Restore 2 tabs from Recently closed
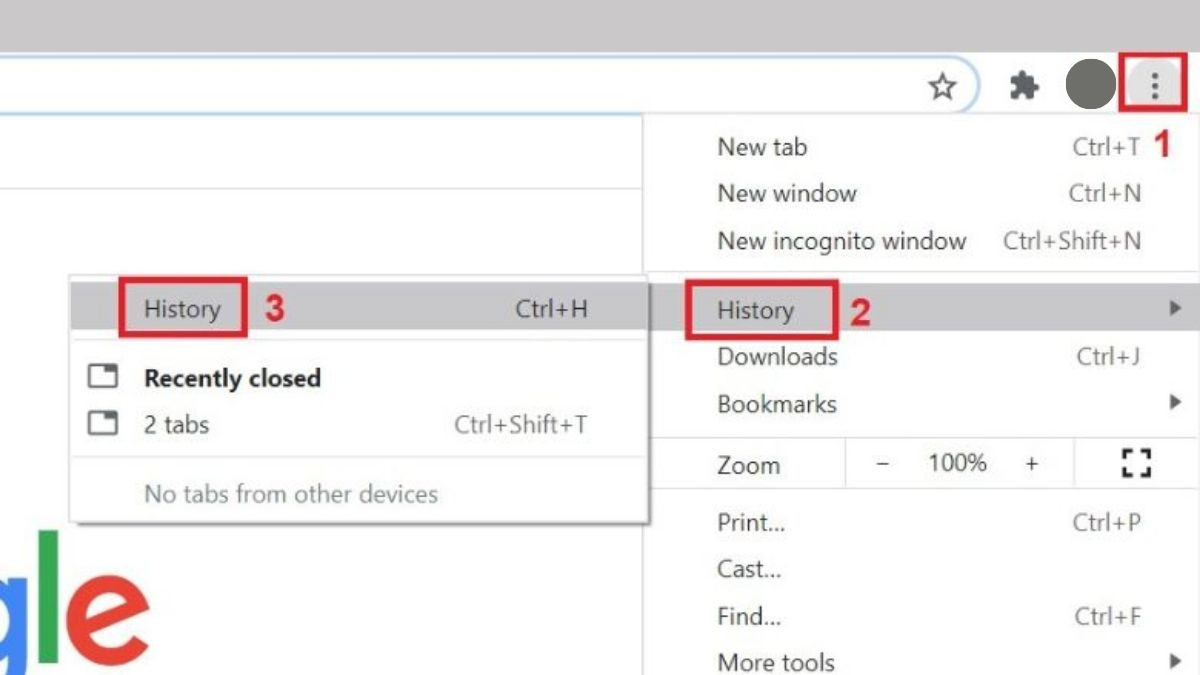 pyautogui.click(x=177, y=424)
